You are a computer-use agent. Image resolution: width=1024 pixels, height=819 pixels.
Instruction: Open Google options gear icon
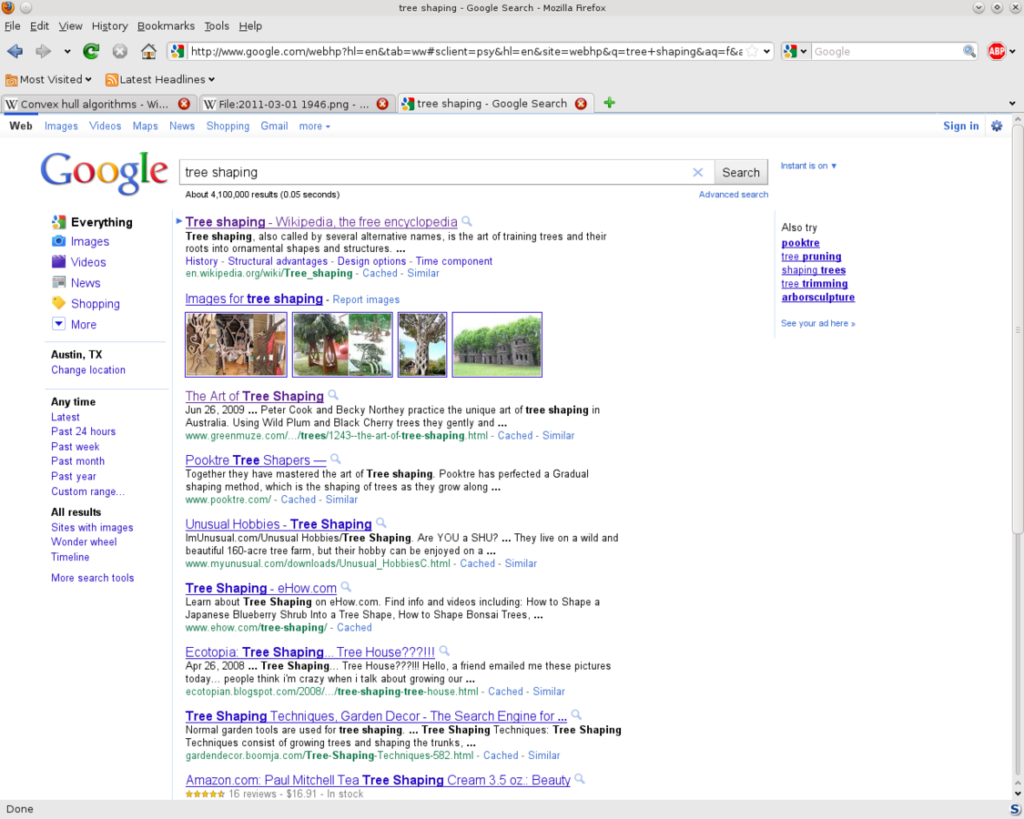[x=997, y=126]
